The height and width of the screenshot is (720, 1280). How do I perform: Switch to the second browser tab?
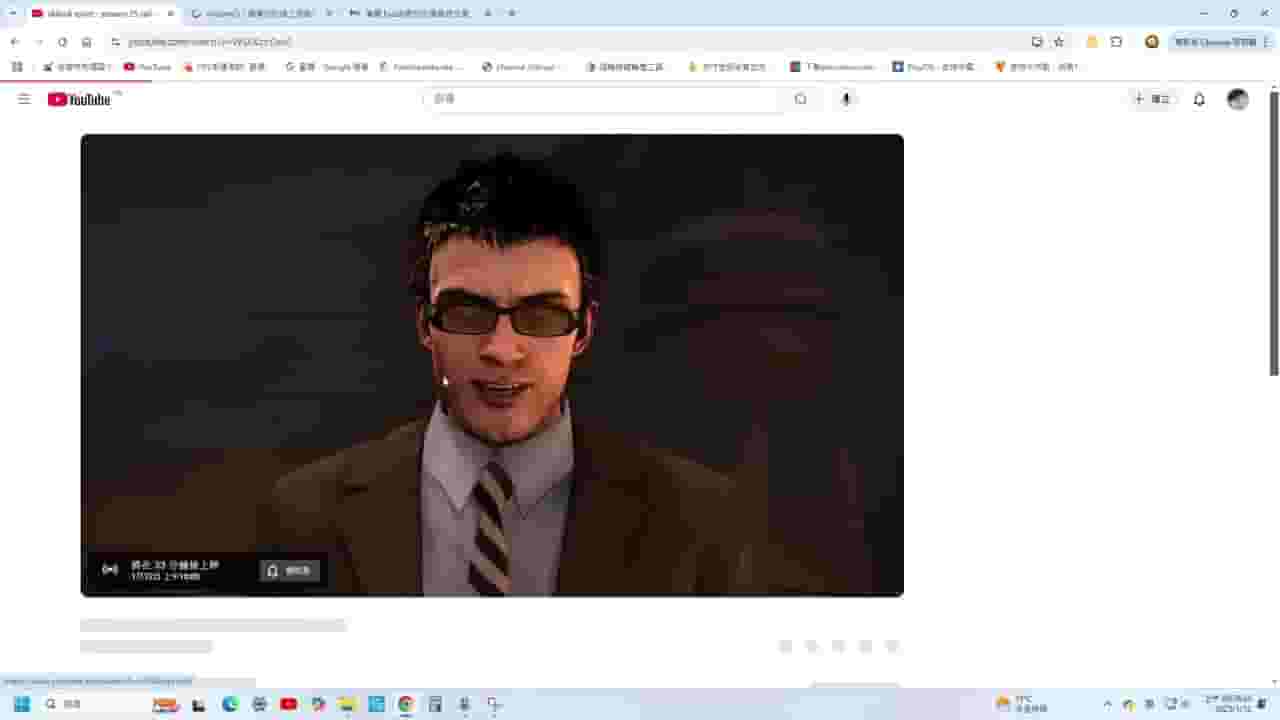(260, 14)
